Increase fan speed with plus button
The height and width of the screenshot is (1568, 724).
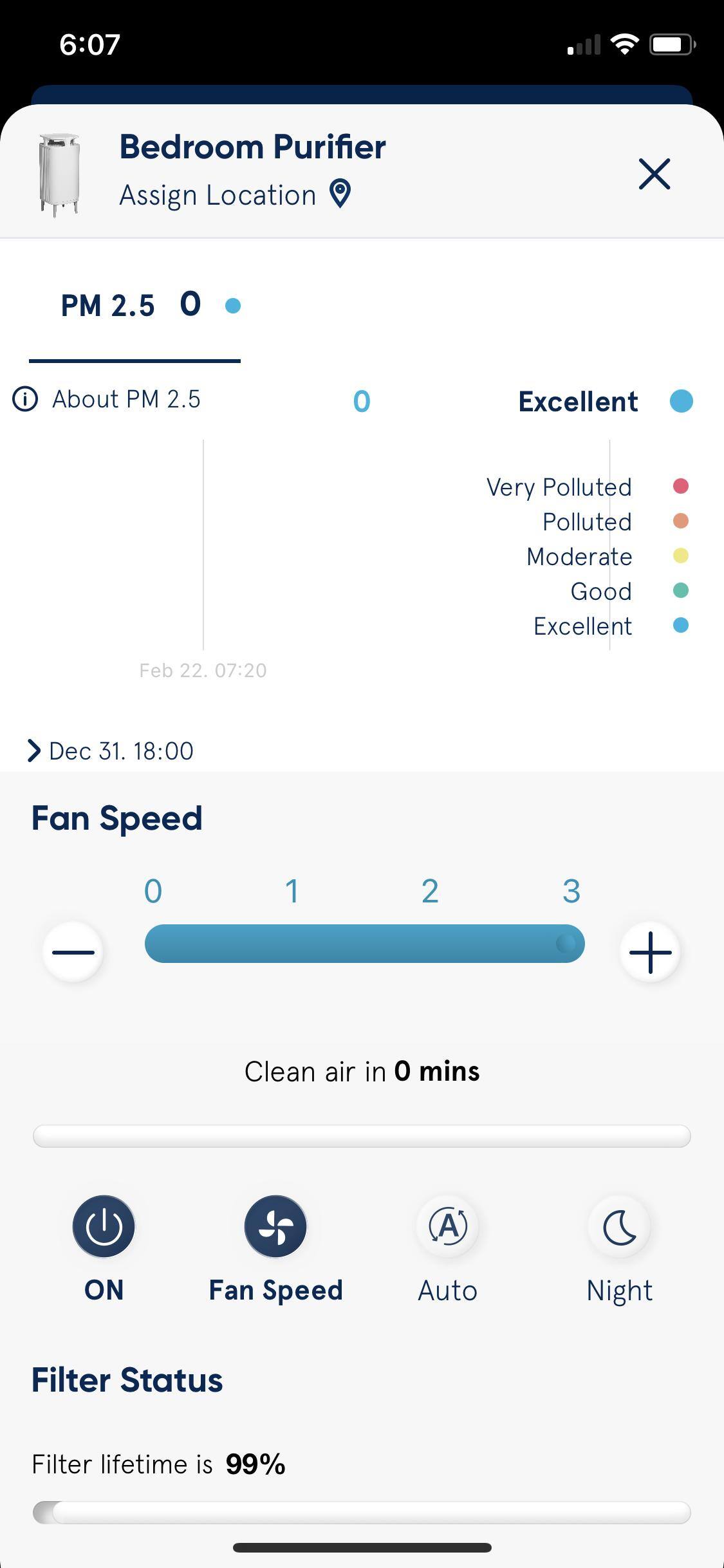click(650, 952)
